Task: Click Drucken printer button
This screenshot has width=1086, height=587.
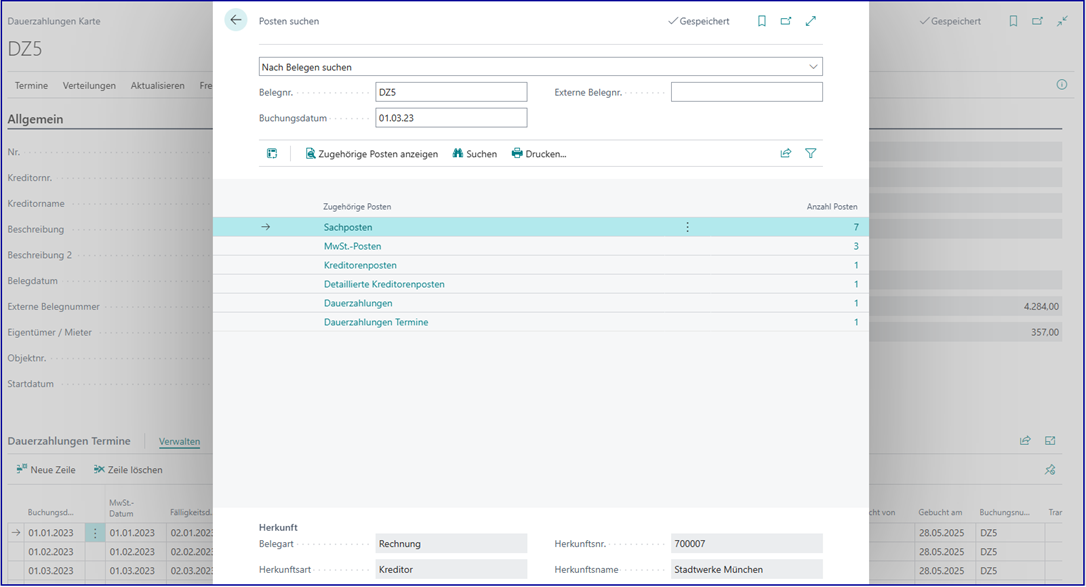Action: [x=538, y=154]
